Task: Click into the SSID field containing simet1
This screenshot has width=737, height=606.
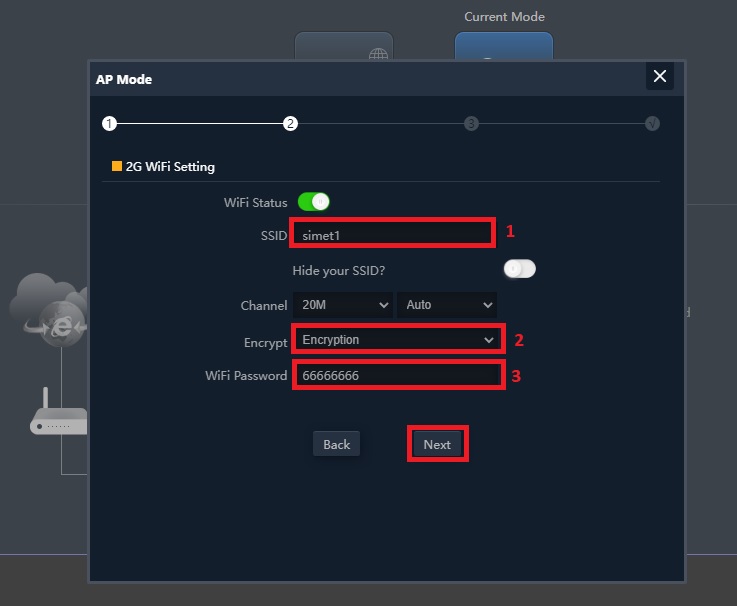Action: click(392, 235)
